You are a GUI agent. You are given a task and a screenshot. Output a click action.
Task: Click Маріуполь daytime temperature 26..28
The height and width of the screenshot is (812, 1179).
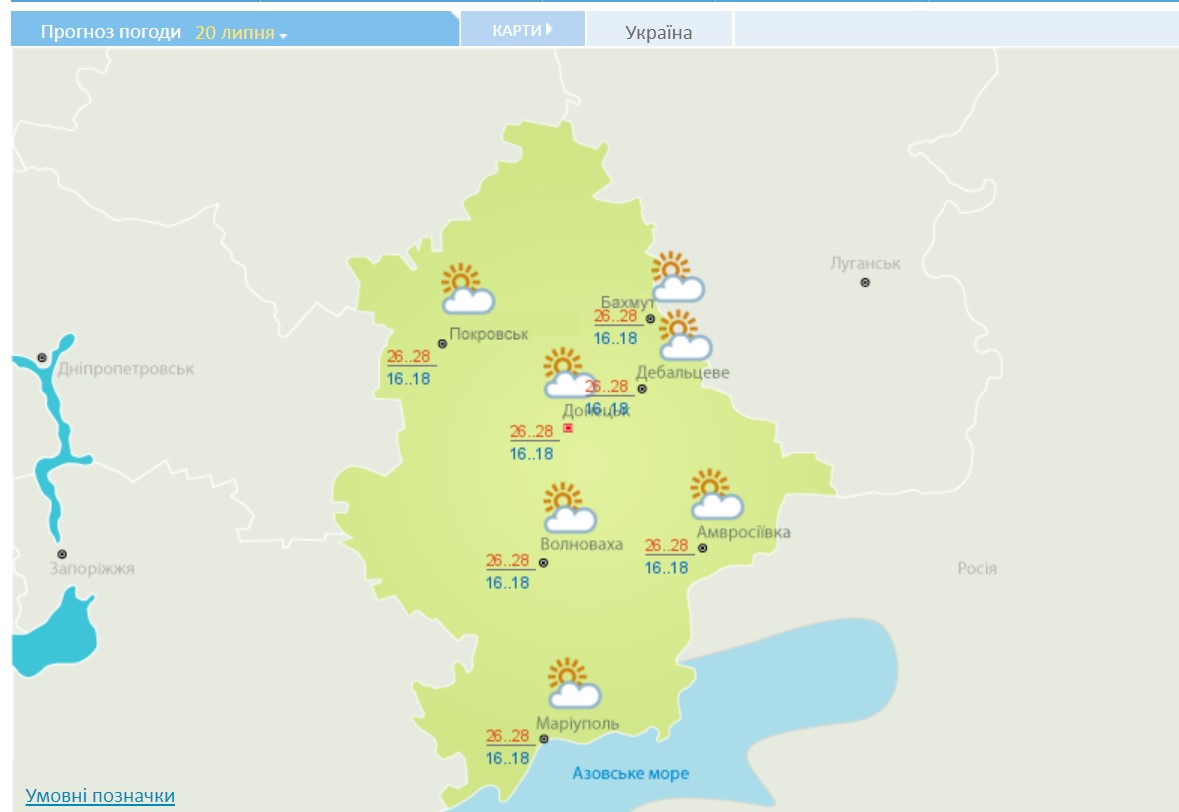click(x=507, y=736)
